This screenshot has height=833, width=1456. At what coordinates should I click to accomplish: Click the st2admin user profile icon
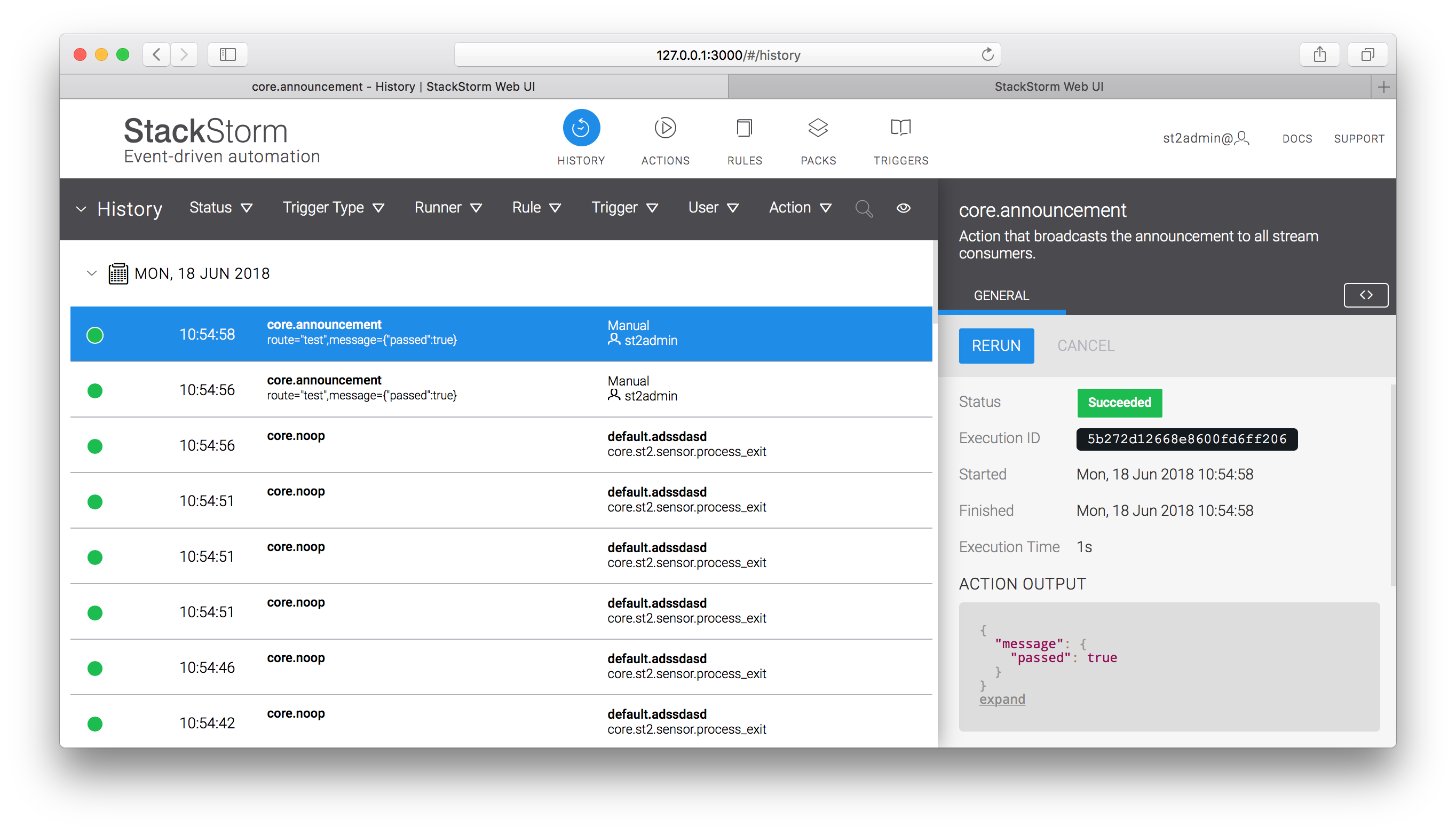click(x=1241, y=138)
